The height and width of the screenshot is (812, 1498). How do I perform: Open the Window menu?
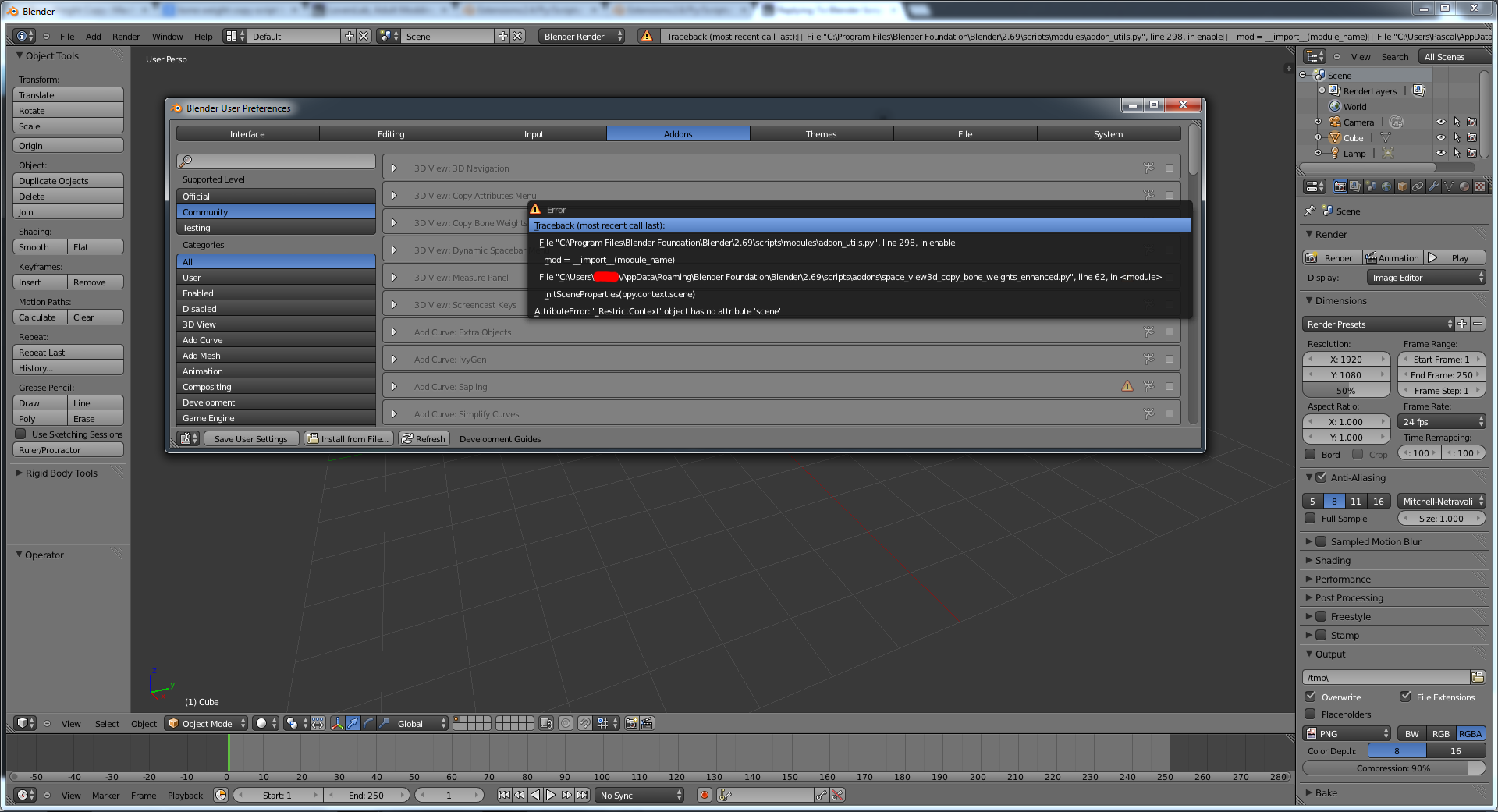[x=167, y=36]
